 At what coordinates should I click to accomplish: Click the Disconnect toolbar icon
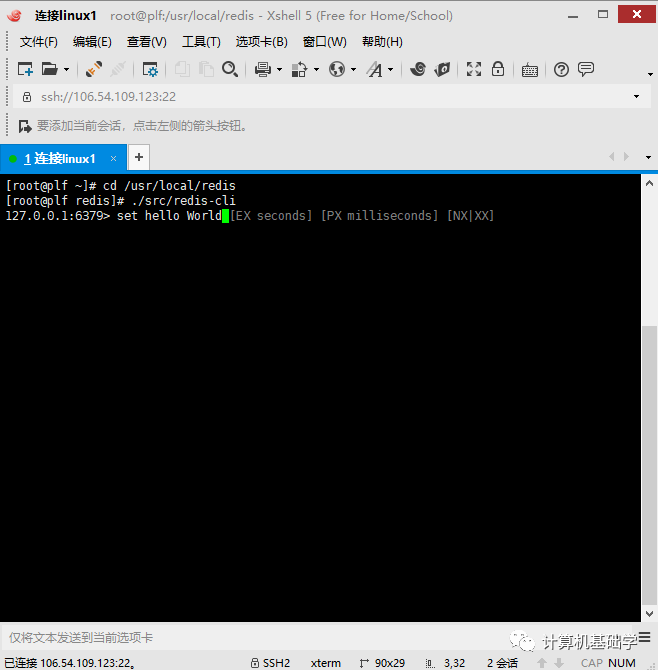click(x=118, y=69)
